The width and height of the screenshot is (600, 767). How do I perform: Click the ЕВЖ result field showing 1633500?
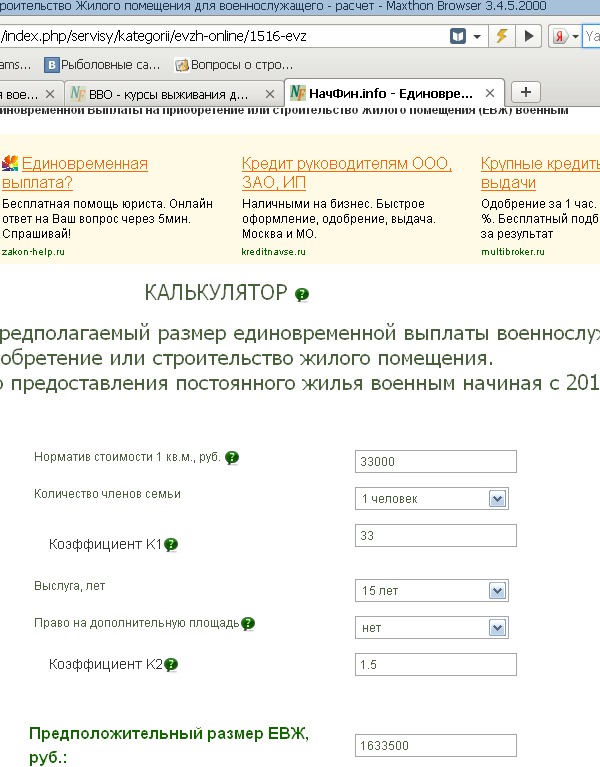tap(436, 745)
